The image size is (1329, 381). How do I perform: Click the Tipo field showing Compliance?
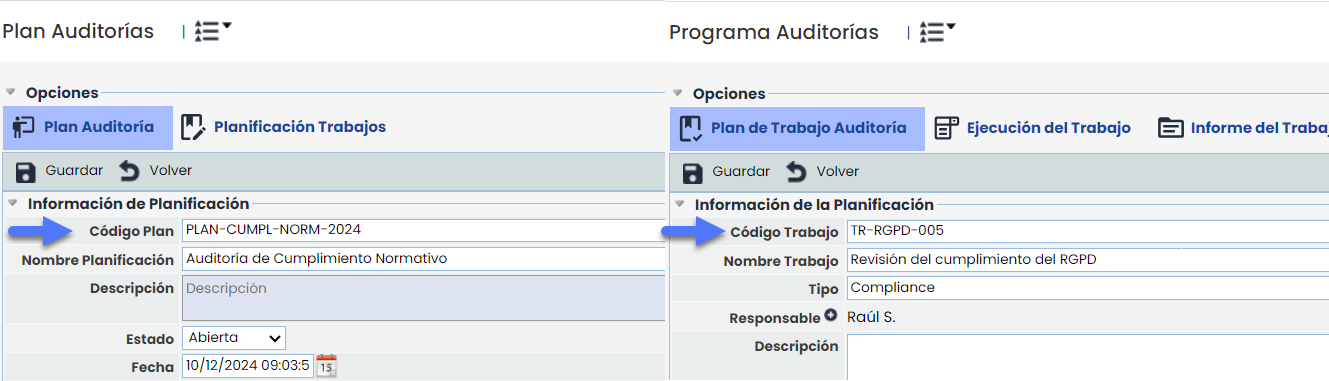click(1088, 288)
